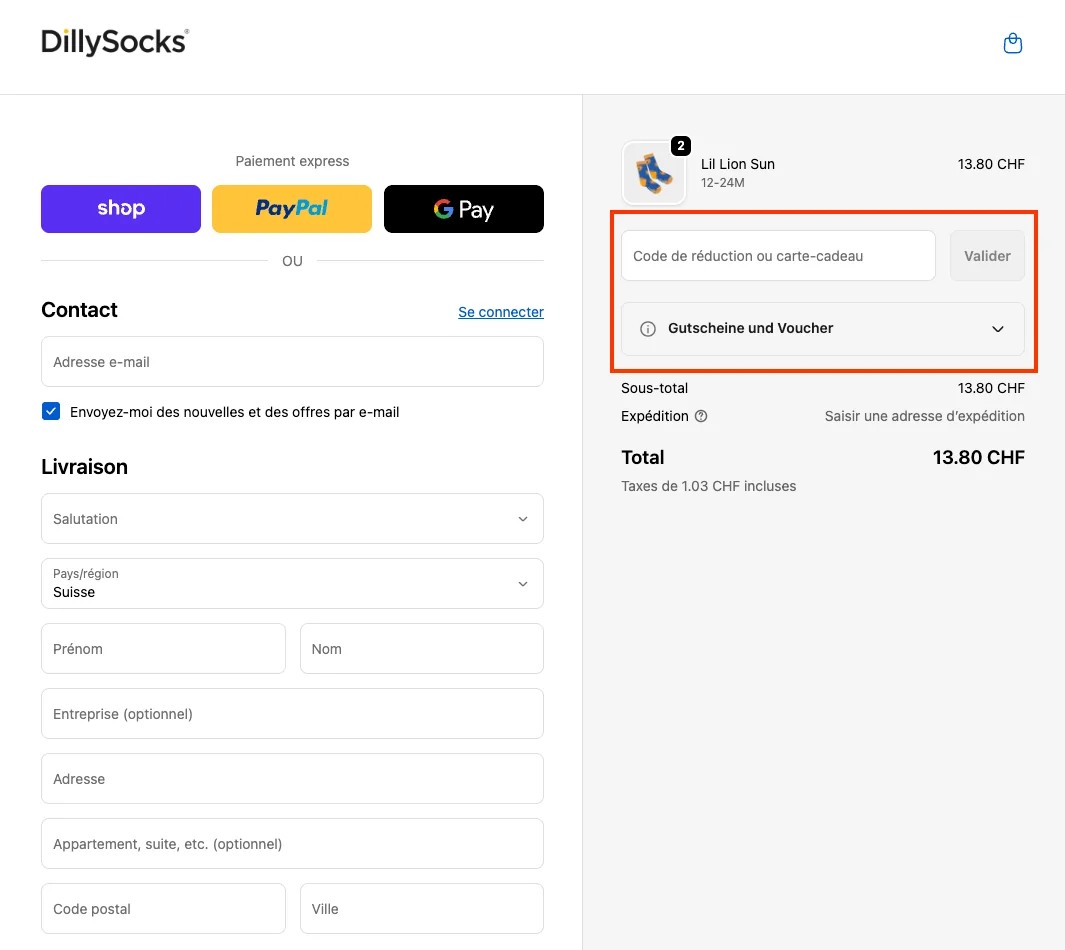Click the DillySocks logo
Viewport: 1065px width, 950px height.
click(113, 44)
